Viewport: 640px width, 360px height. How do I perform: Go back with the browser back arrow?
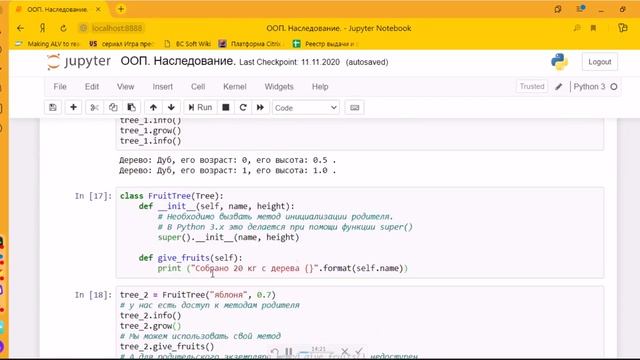pyautogui.click(x=20, y=28)
